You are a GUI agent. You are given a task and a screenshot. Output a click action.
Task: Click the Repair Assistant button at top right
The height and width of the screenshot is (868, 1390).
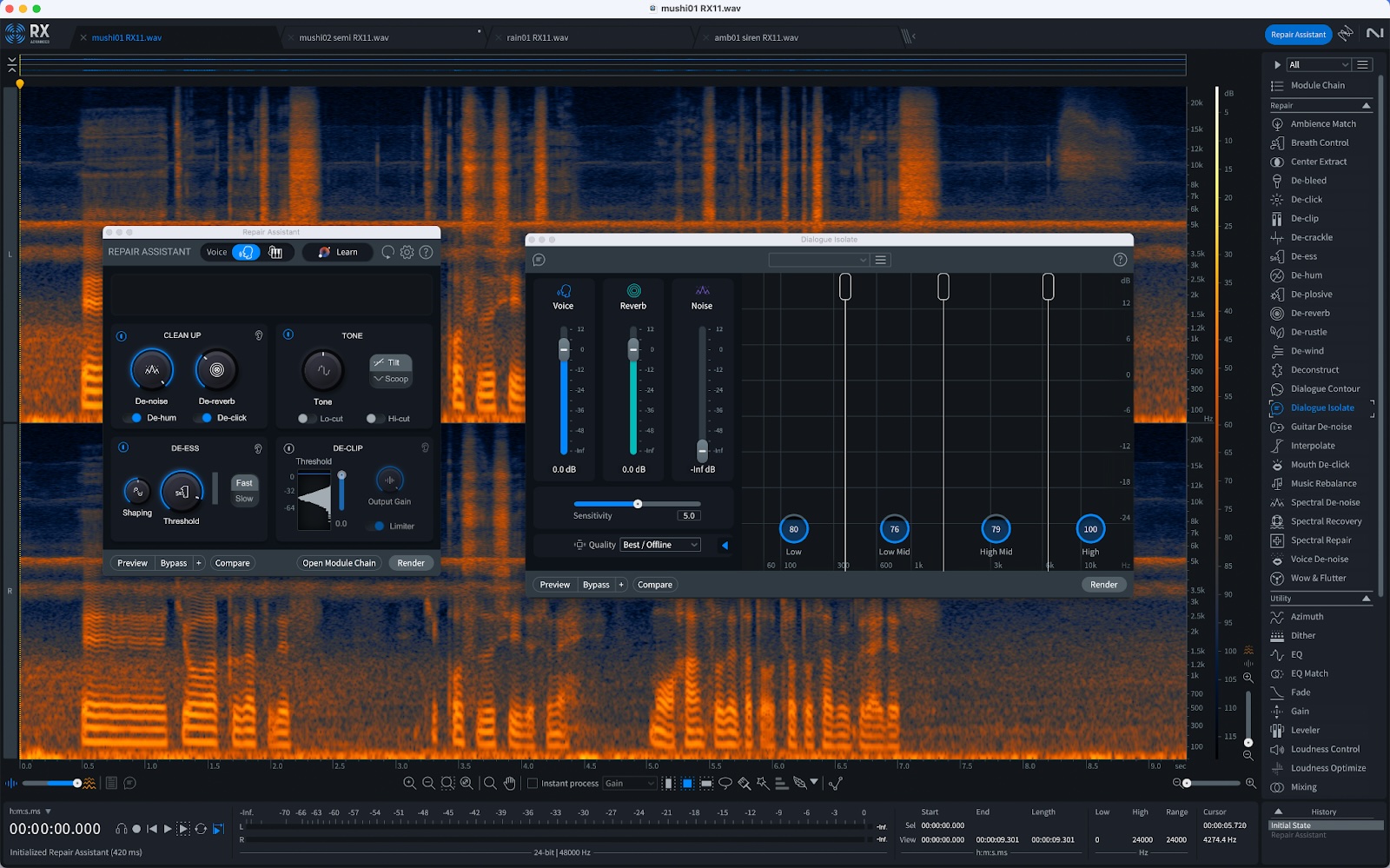1298,35
